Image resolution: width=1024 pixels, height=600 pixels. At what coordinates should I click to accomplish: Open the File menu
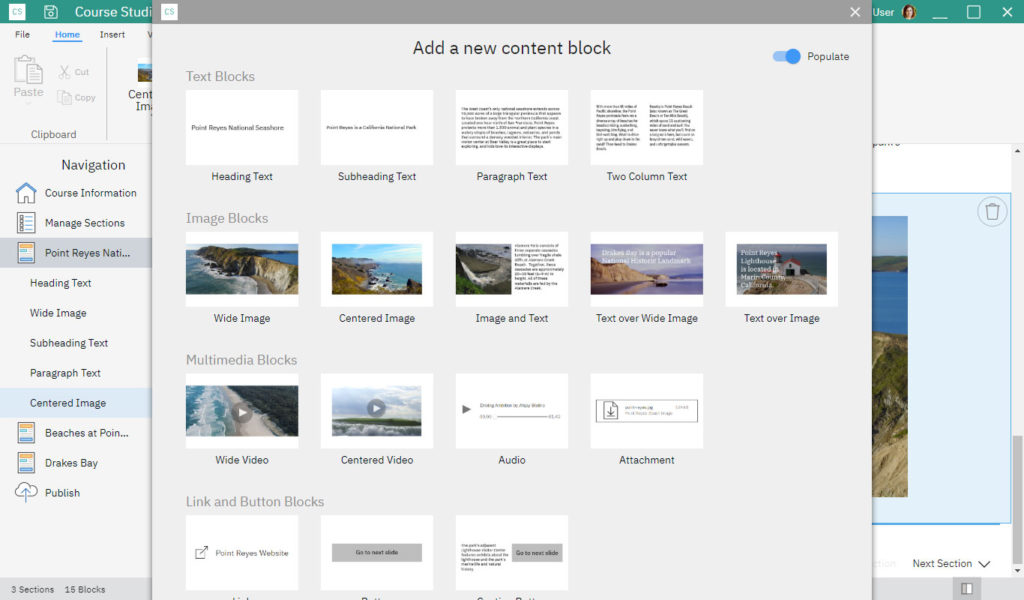coord(22,35)
